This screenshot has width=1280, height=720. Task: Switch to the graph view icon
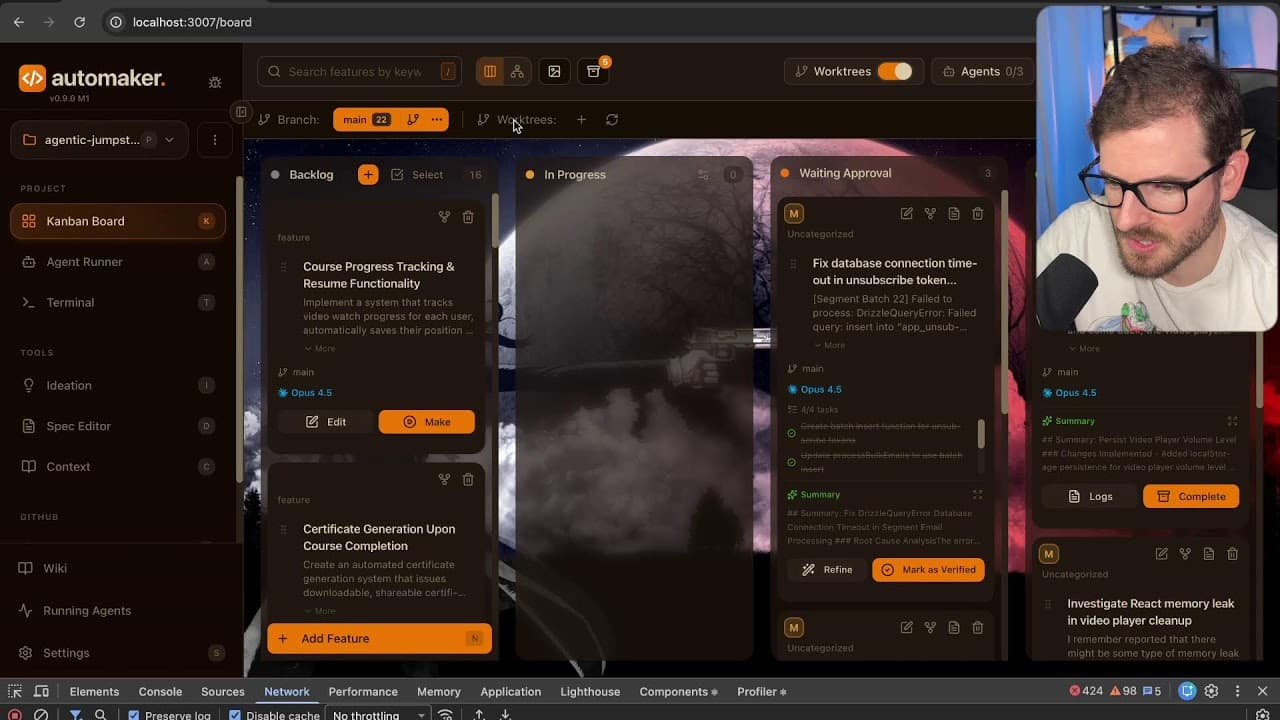[x=517, y=72]
